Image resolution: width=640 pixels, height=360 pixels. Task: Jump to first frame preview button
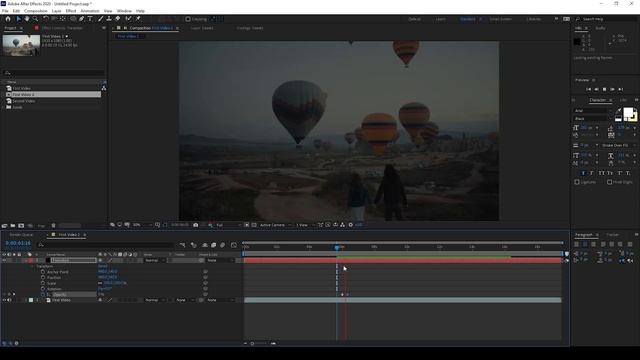point(588,89)
